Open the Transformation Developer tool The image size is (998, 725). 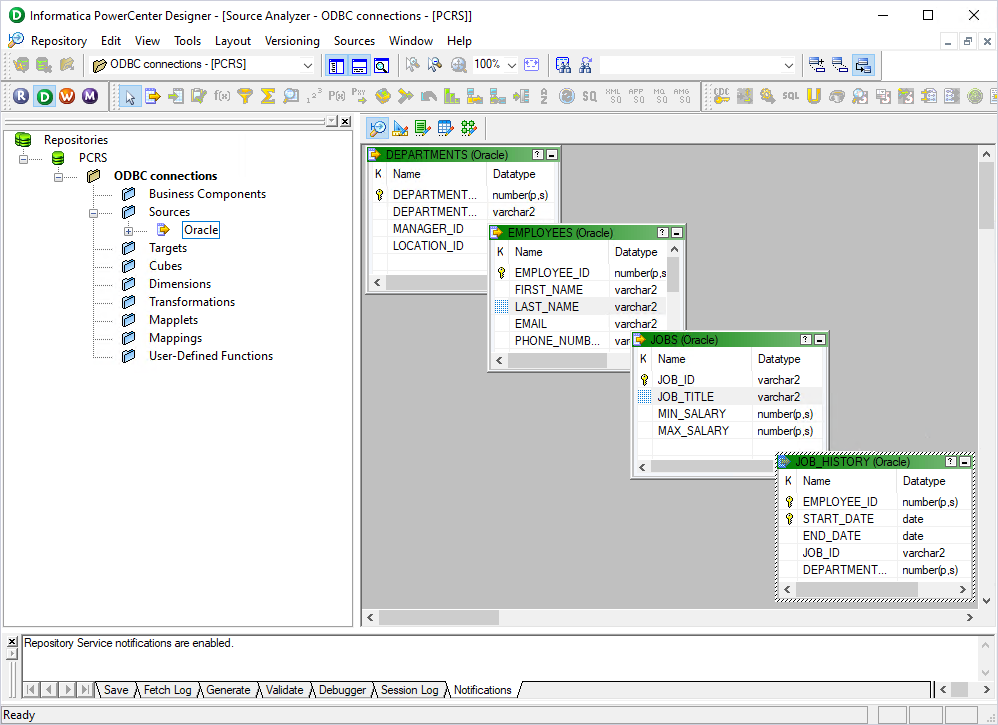tap(423, 128)
